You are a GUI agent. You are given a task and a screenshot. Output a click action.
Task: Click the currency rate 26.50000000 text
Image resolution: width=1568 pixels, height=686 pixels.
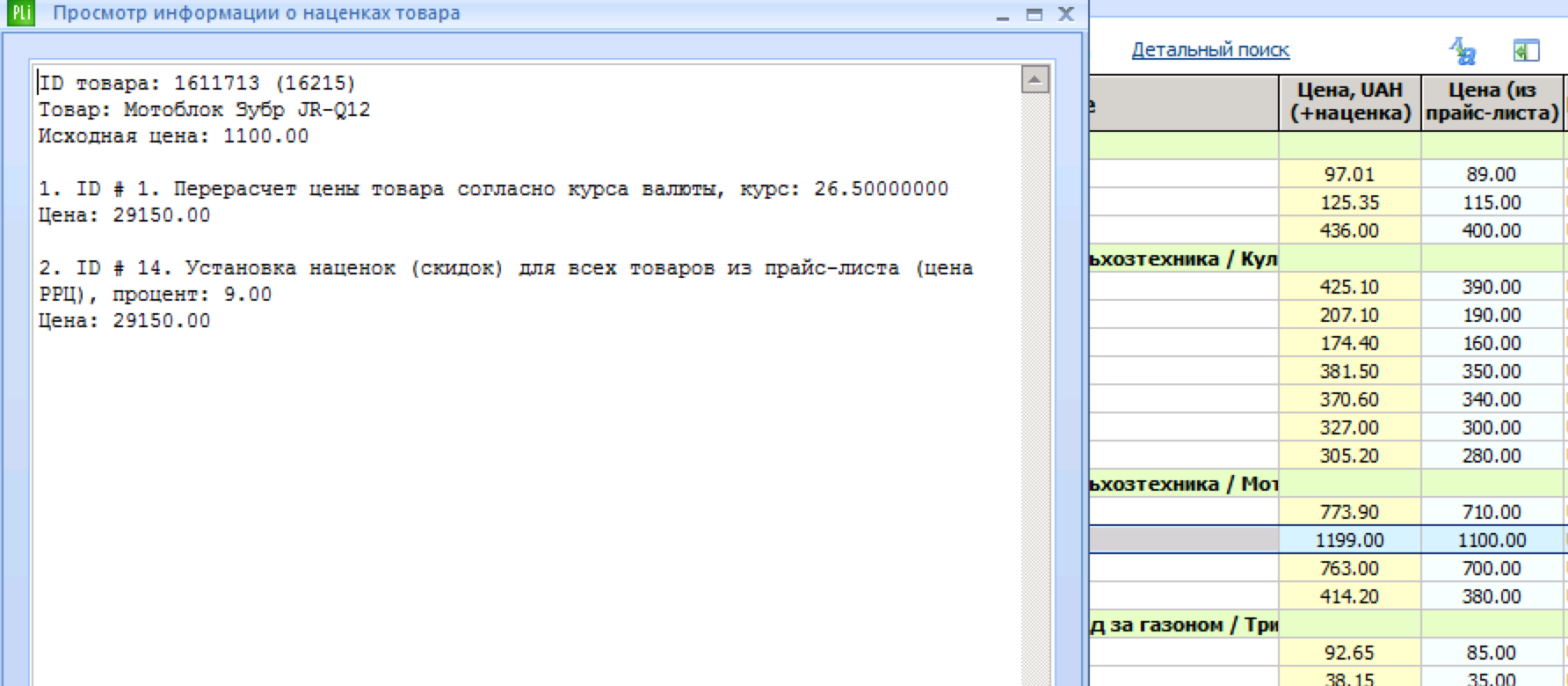click(881, 189)
